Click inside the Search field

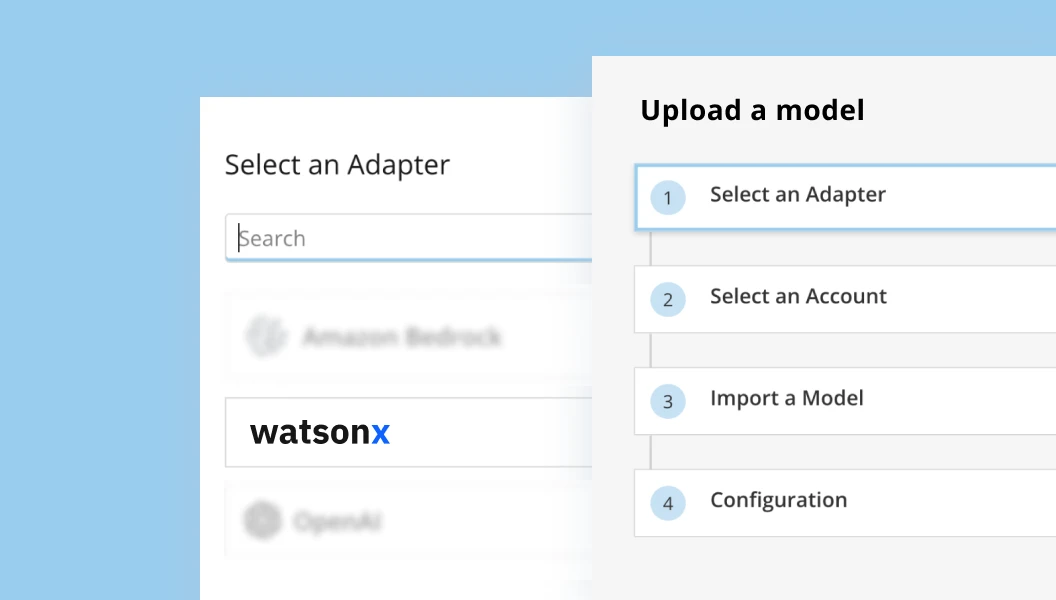pos(400,237)
